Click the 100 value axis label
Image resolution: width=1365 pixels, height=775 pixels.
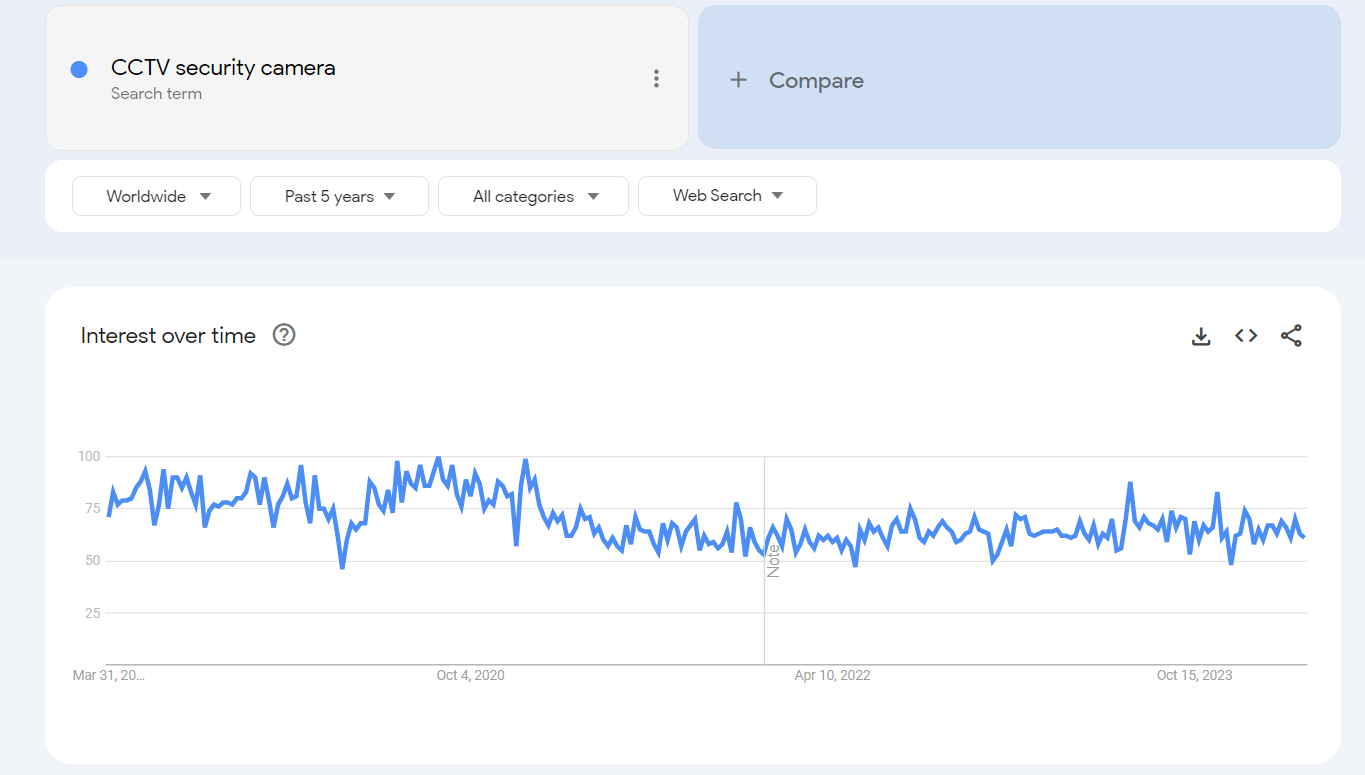coord(89,456)
